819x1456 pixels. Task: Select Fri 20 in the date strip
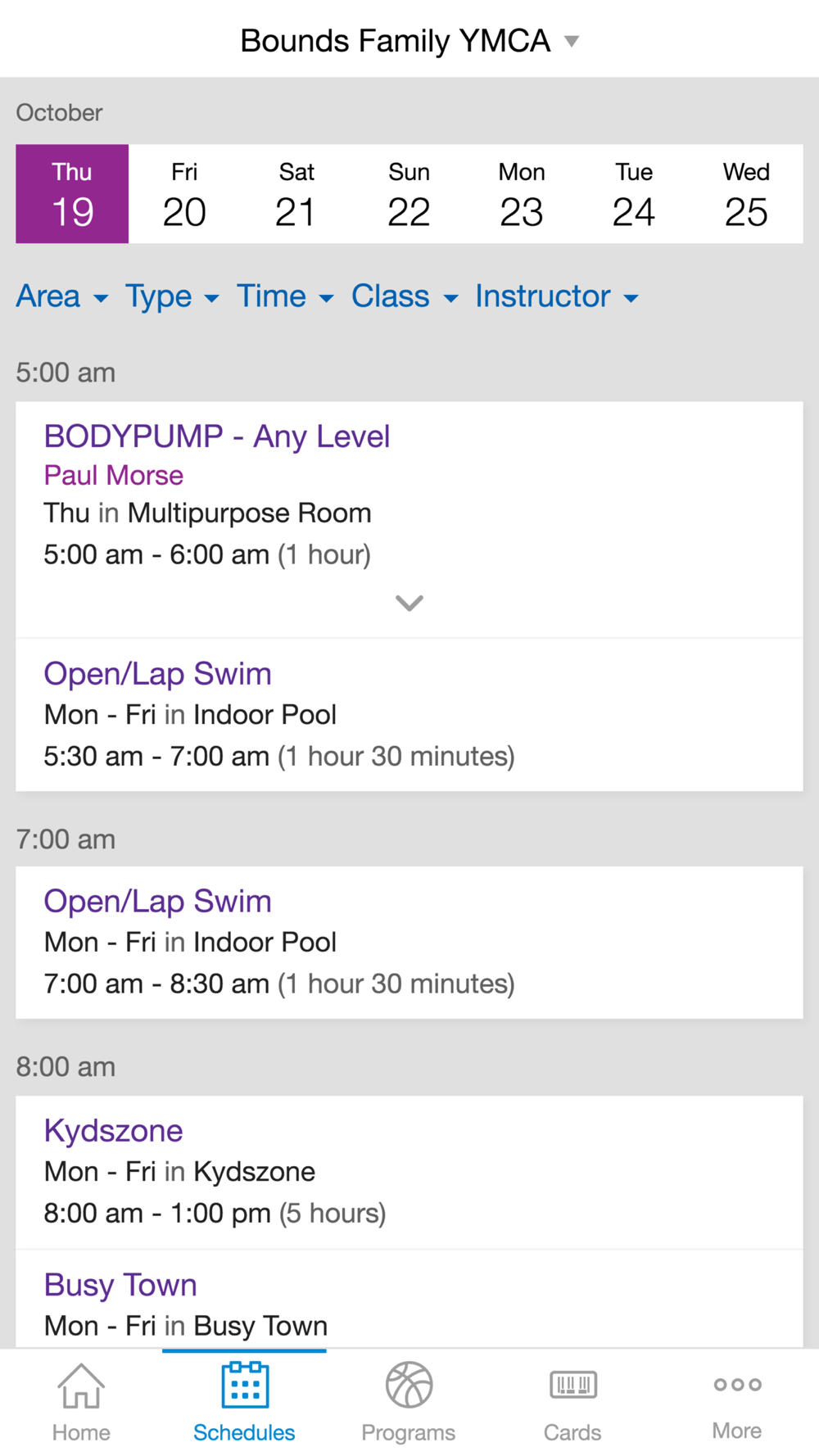(x=184, y=194)
